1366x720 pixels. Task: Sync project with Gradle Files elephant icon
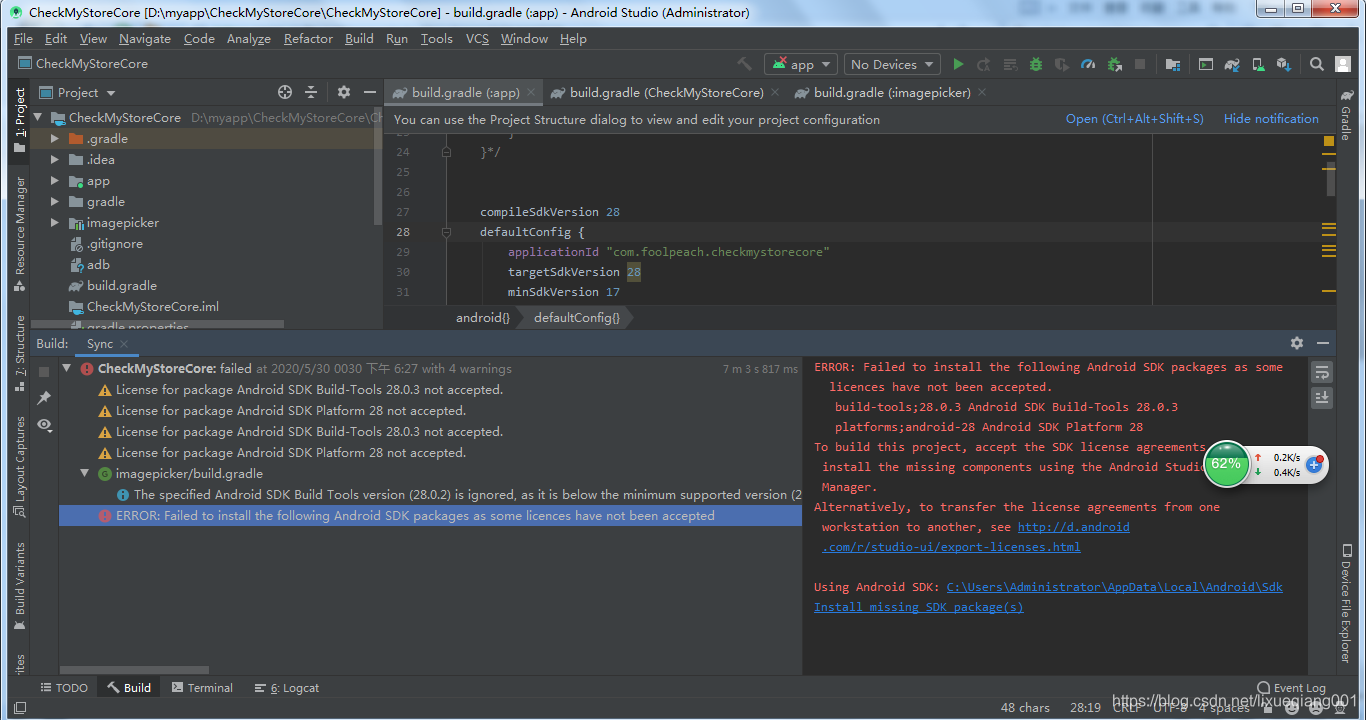pyautogui.click(x=1232, y=63)
